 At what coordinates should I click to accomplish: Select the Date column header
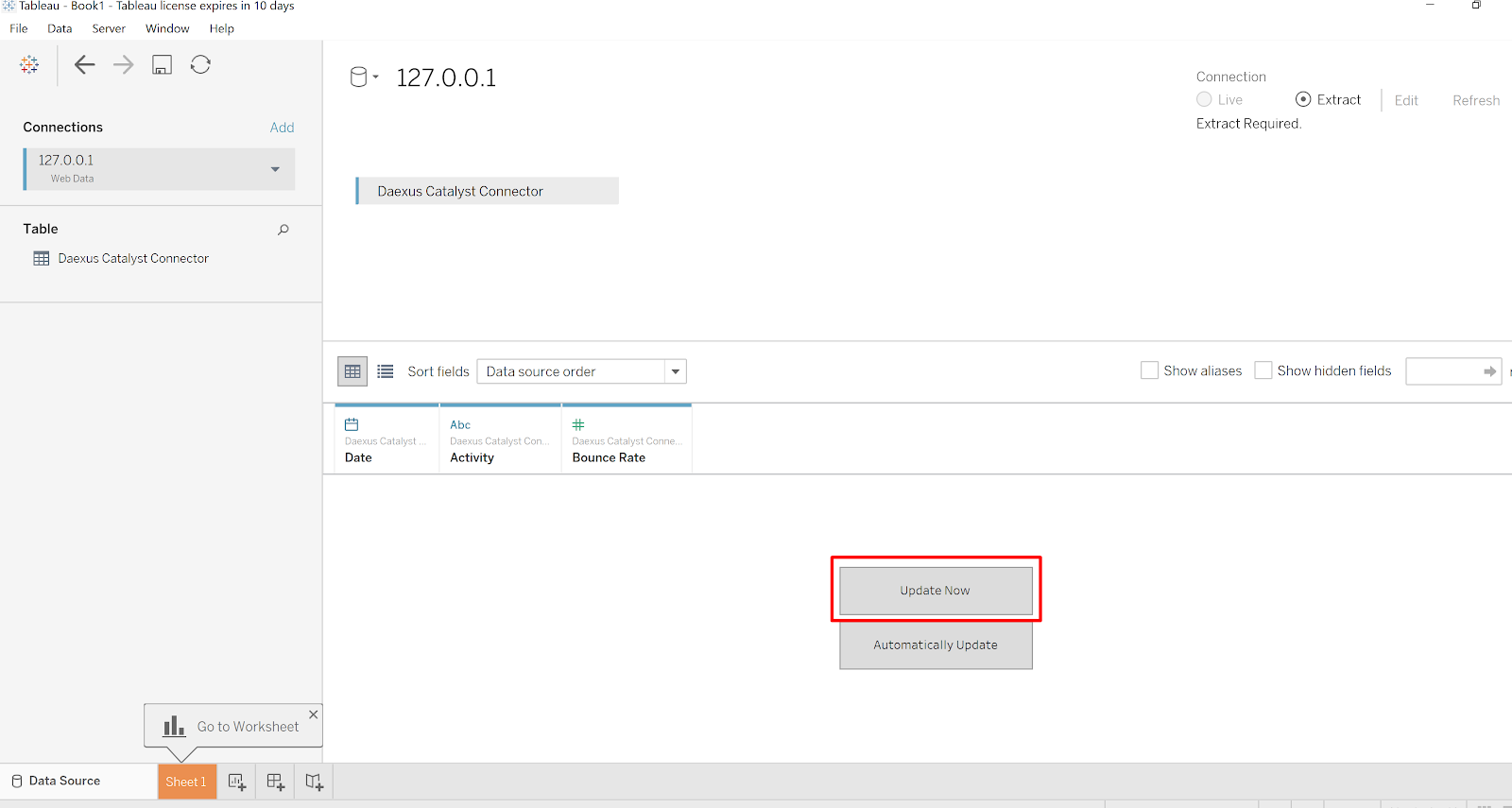pyautogui.click(x=387, y=438)
